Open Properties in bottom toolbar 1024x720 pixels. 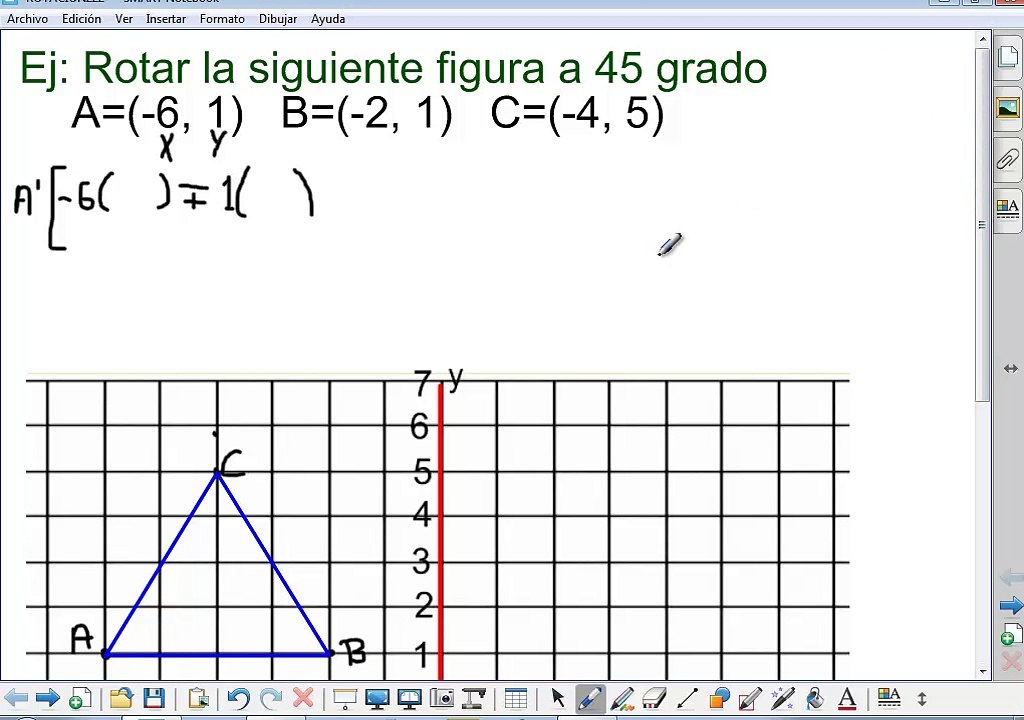pos(889,698)
